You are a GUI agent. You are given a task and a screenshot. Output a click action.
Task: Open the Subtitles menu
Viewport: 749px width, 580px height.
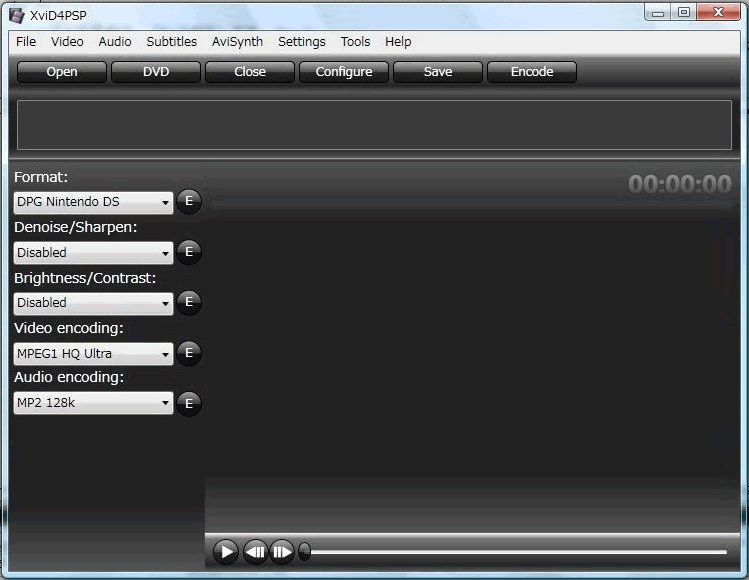point(171,42)
